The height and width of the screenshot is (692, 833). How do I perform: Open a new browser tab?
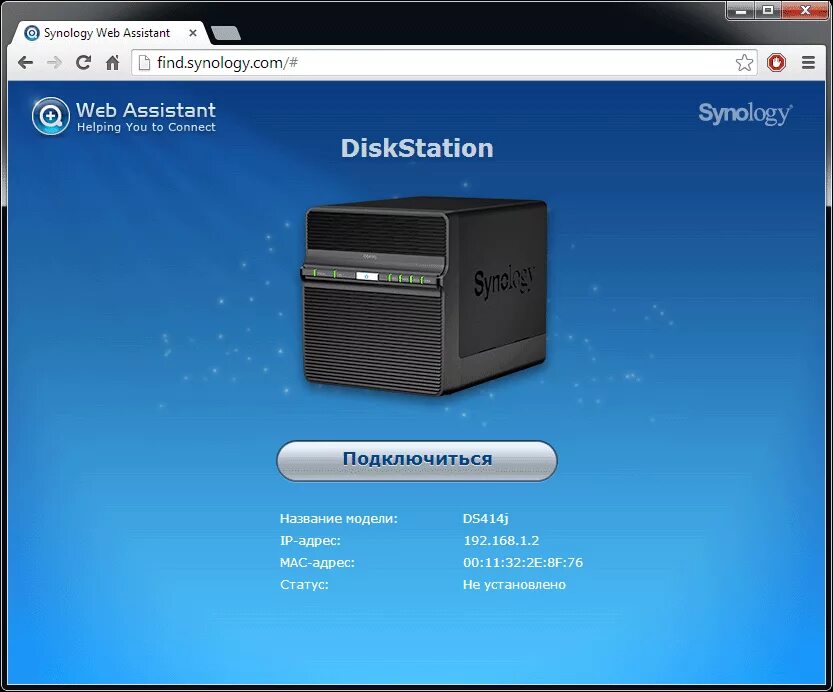[226, 33]
